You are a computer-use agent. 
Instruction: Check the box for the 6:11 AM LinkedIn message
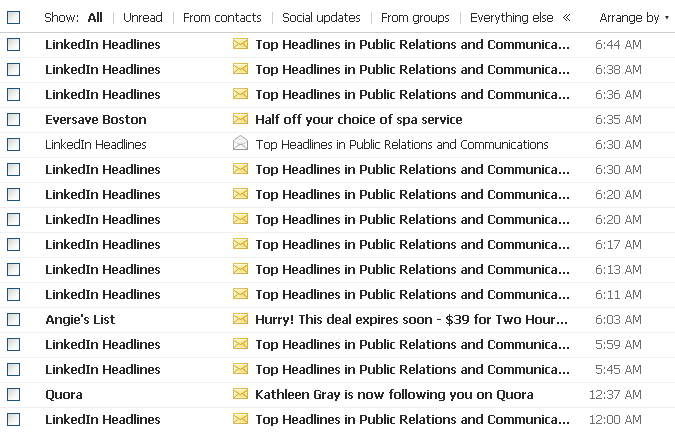(13, 294)
